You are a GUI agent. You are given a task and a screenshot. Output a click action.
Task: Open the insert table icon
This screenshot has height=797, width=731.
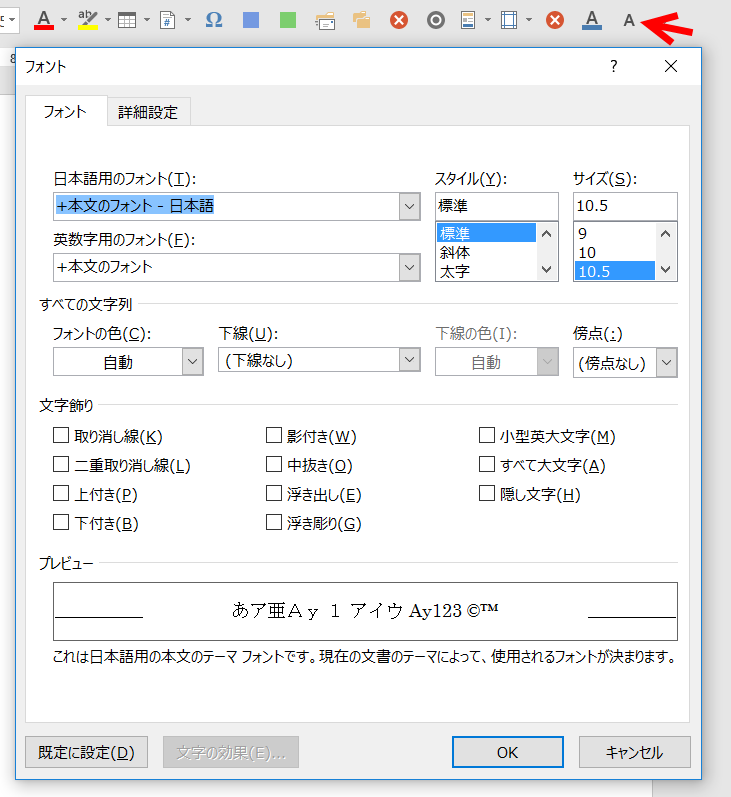click(127, 19)
